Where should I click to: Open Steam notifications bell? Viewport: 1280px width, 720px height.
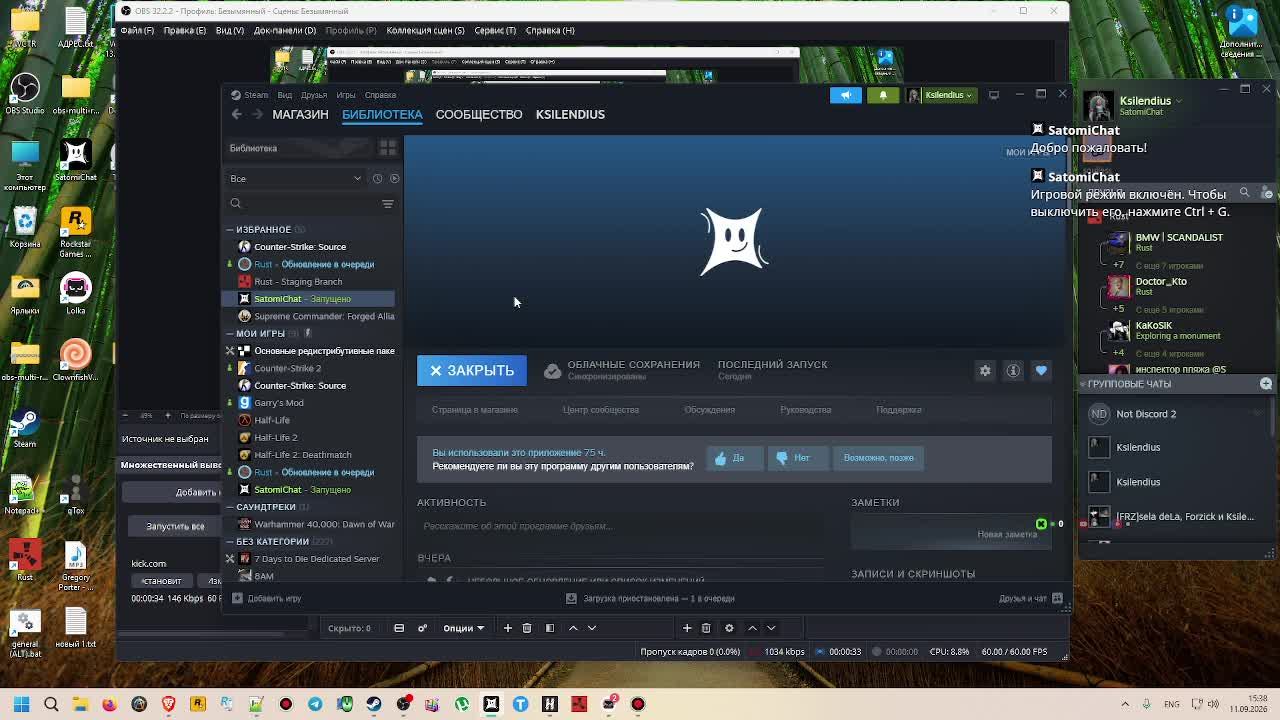(x=883, y=95)
